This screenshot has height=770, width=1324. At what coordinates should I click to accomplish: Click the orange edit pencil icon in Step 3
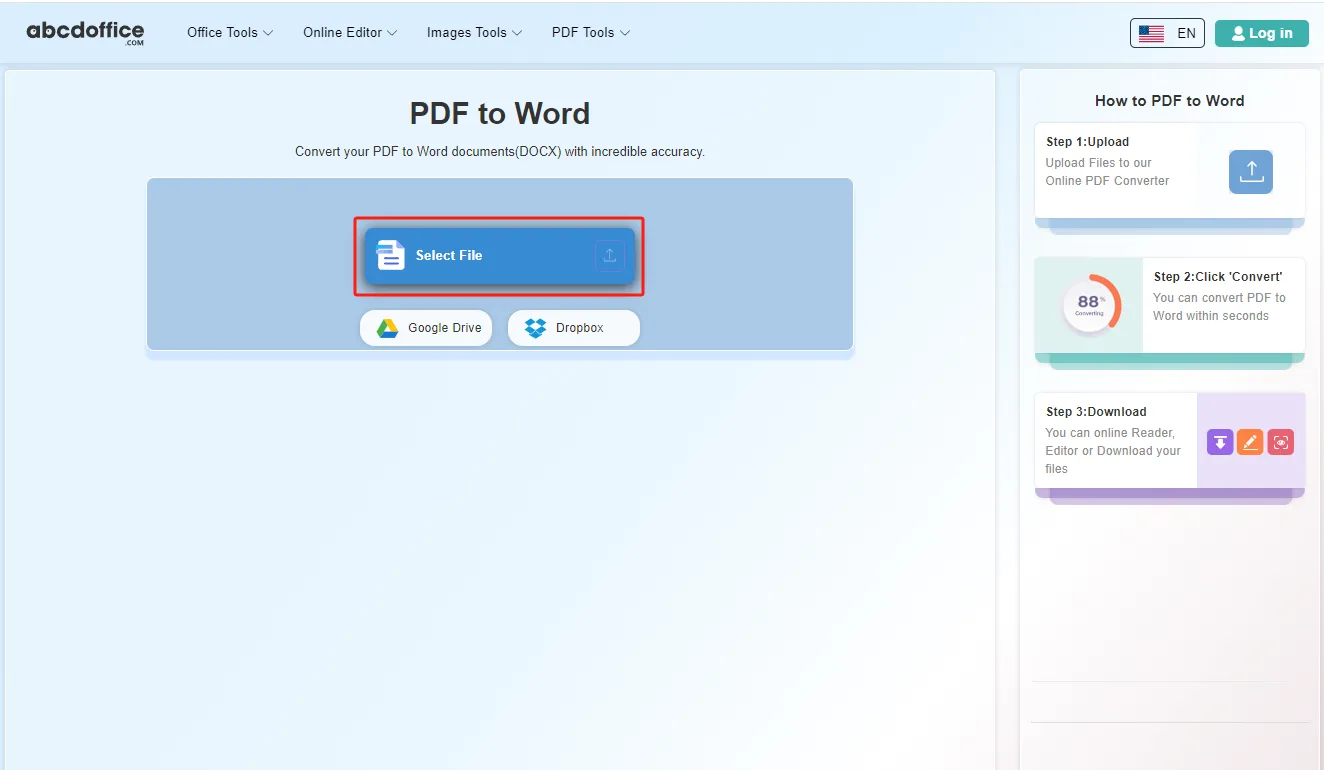point(1250,442)
